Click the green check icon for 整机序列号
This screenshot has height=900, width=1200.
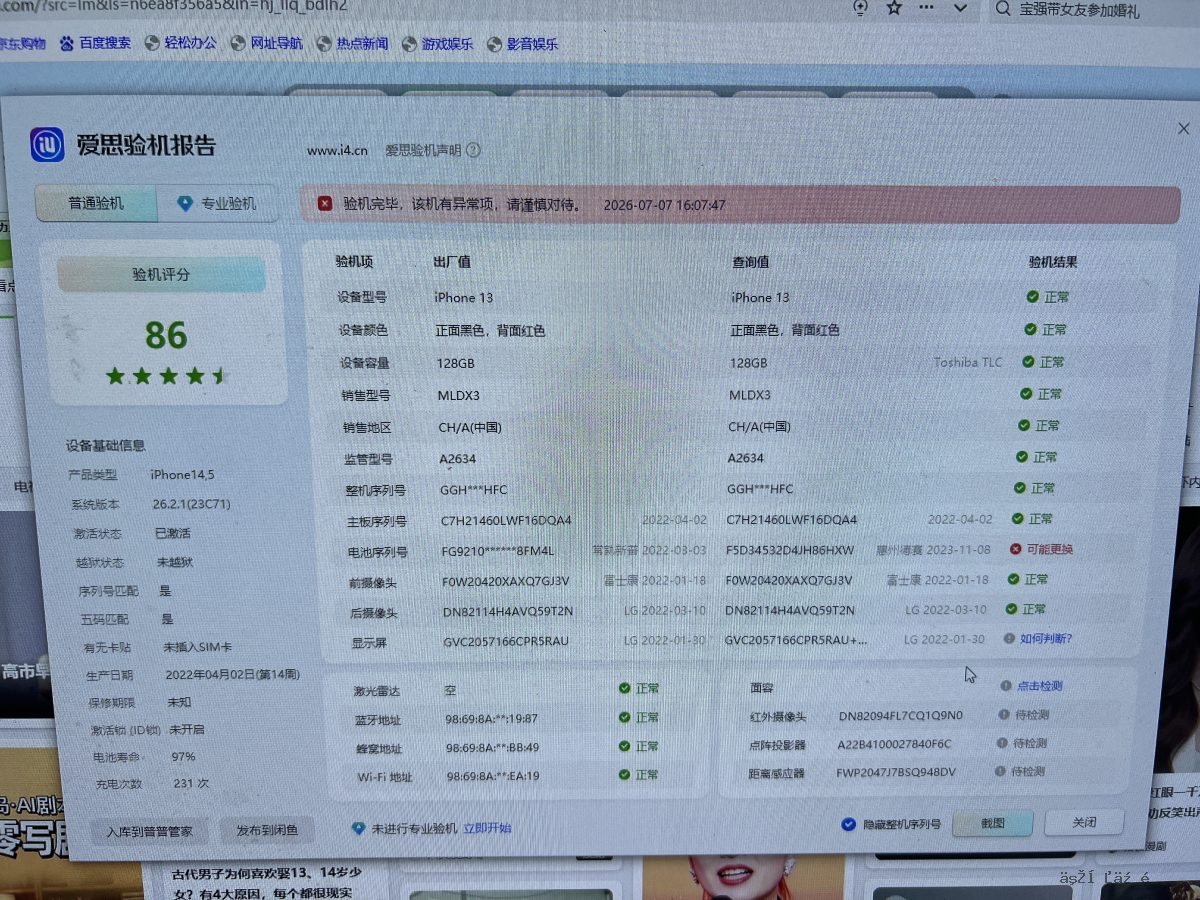(1019, 488)
